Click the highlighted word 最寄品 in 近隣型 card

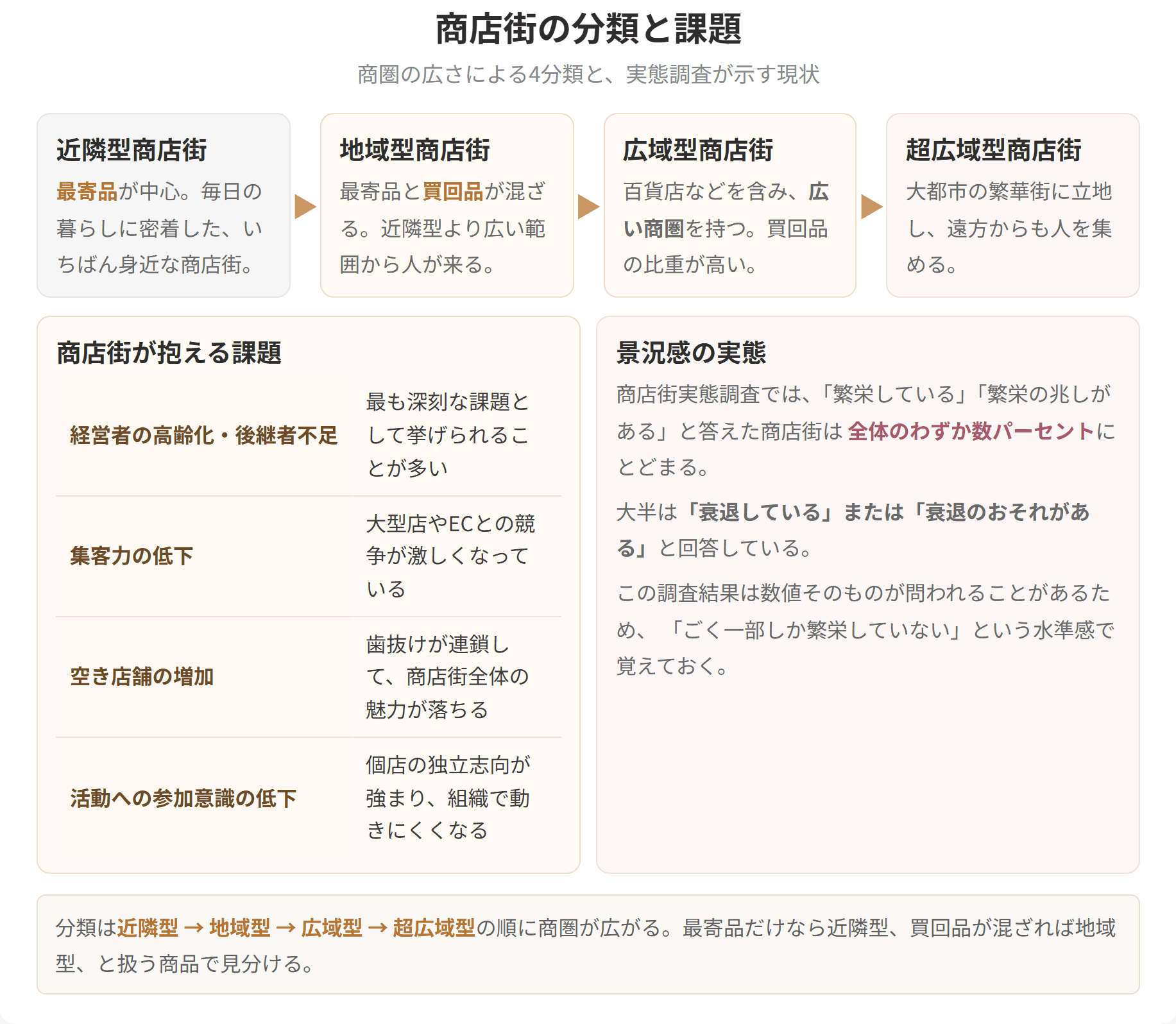87,191
